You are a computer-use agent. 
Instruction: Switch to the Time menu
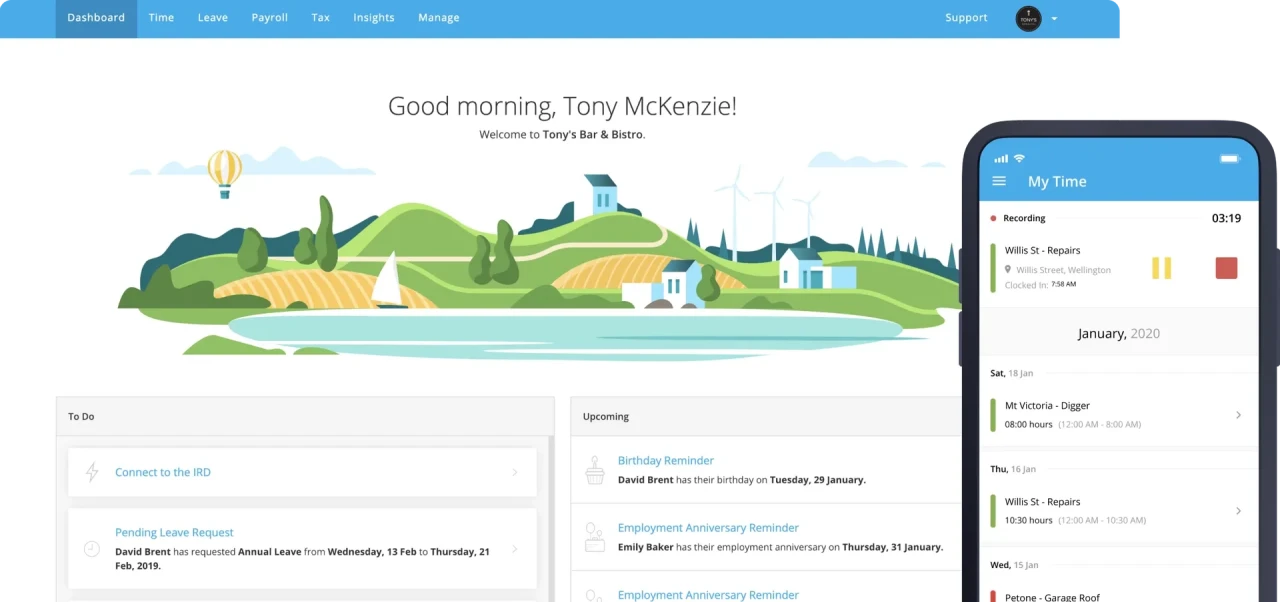tap(161, 18)
